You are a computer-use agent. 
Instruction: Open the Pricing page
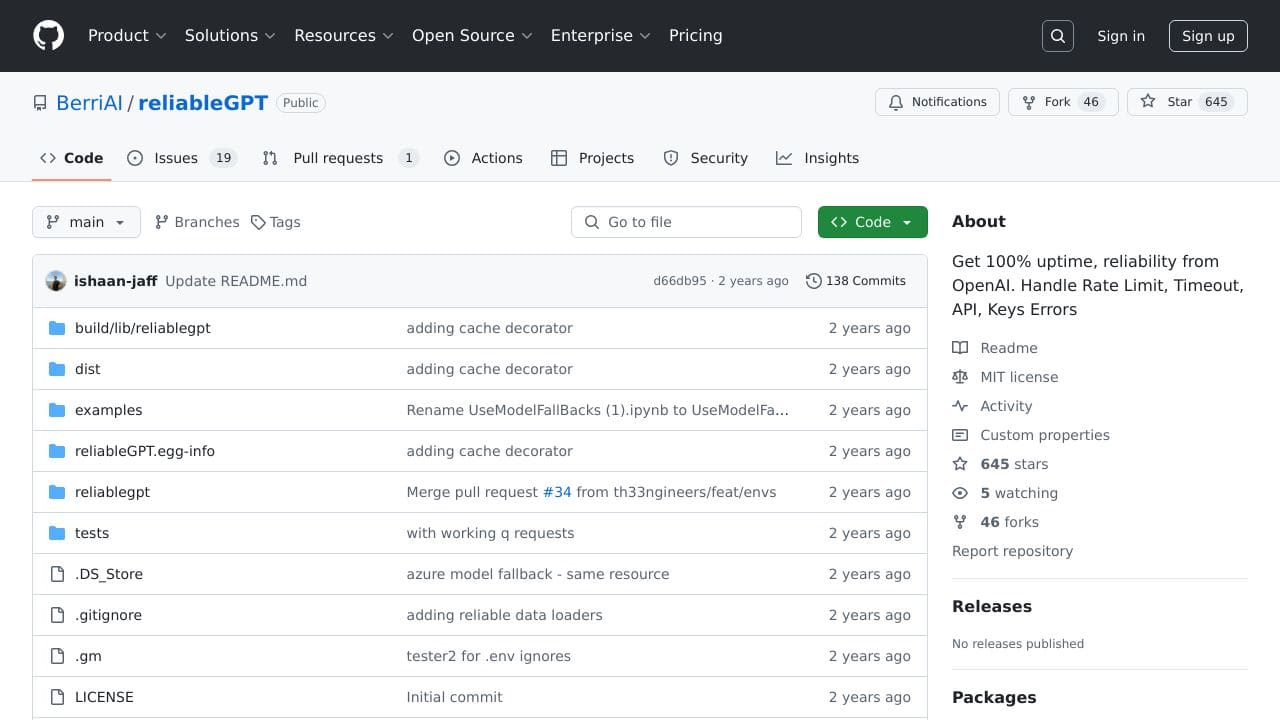(x=695, y=35)
